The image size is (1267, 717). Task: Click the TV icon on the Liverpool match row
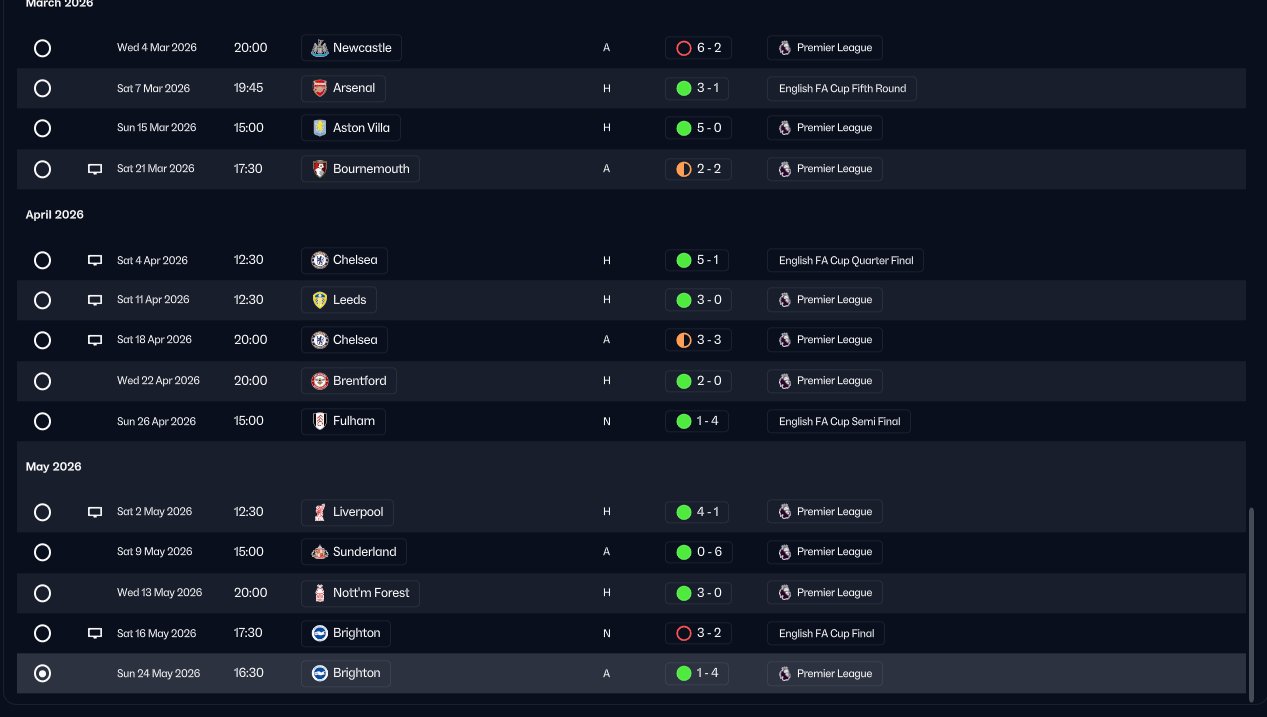[x=95, y=512]
